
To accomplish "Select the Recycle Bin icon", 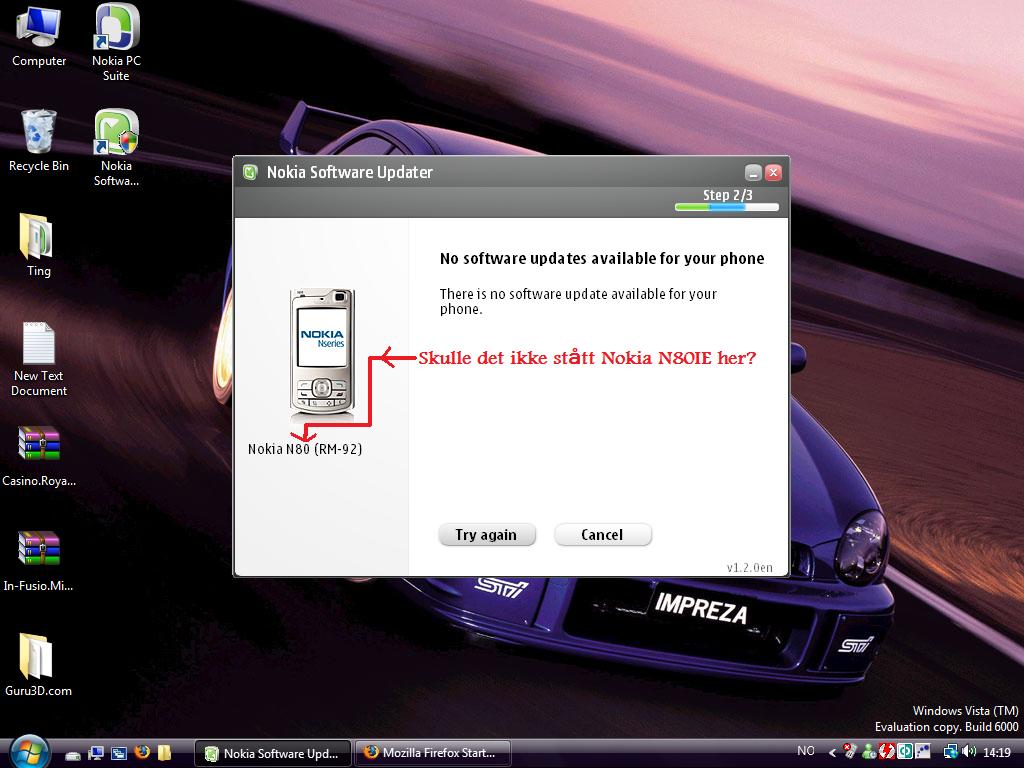I will click(x=39, y=140).
